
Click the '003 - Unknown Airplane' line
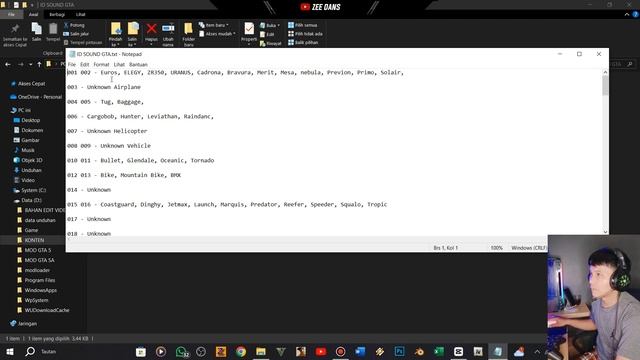tap(104, 87)
